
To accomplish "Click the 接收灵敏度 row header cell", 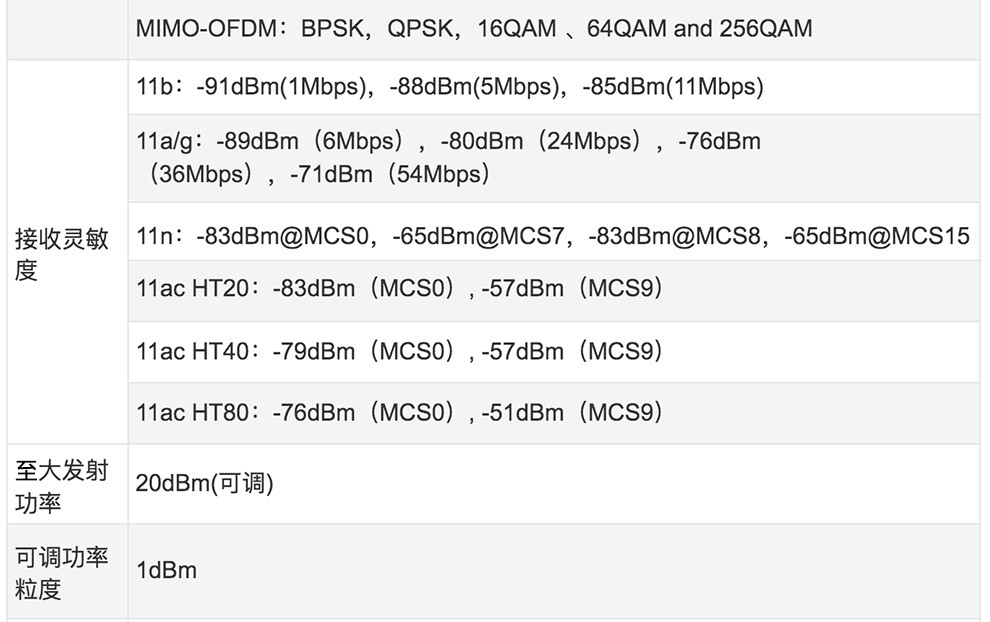I will click(62, 254).
